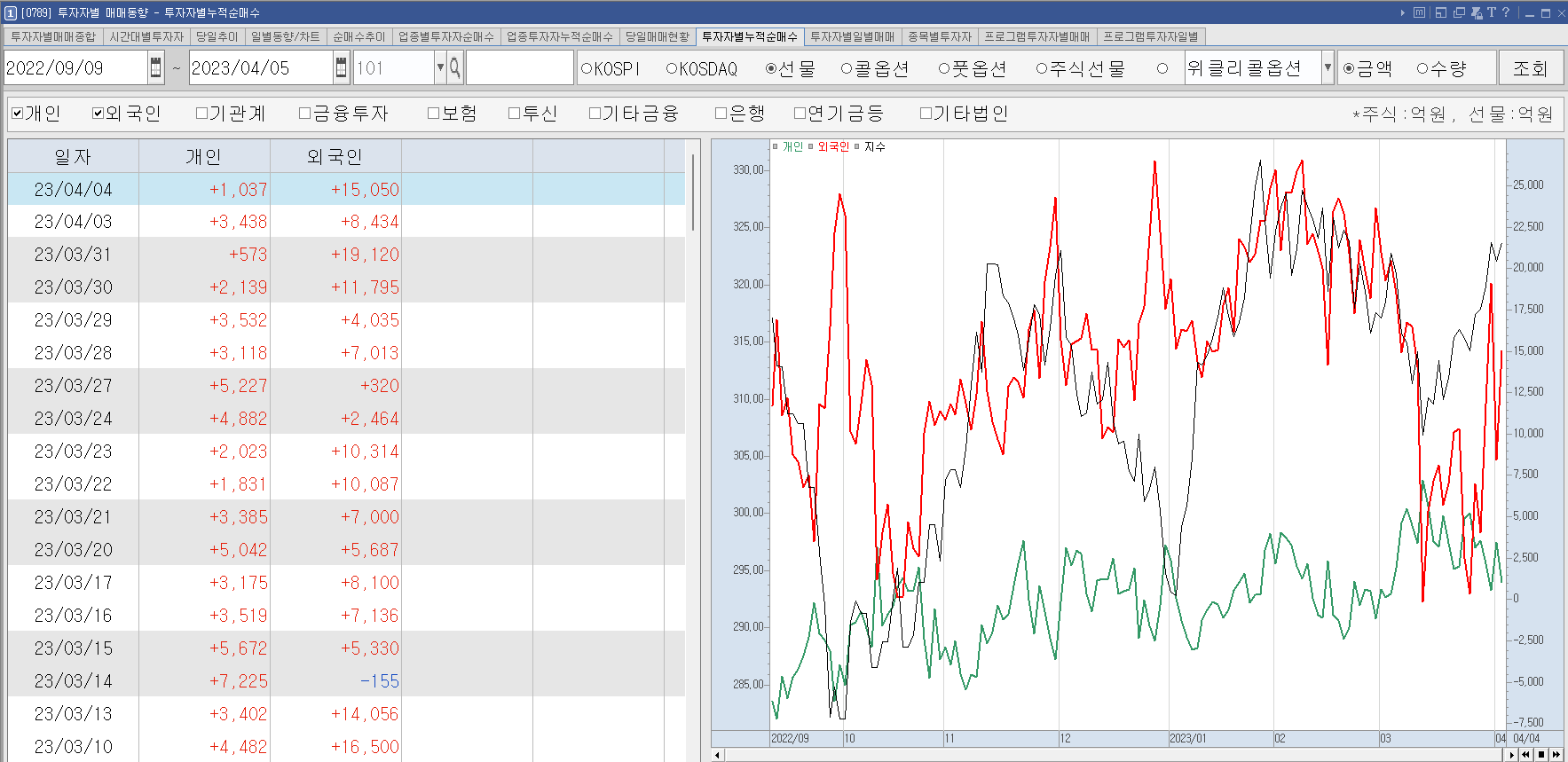This screenshot has height=762, width=1568.
Task: Open the start date calendar picker
Action: tap(156, 68)
